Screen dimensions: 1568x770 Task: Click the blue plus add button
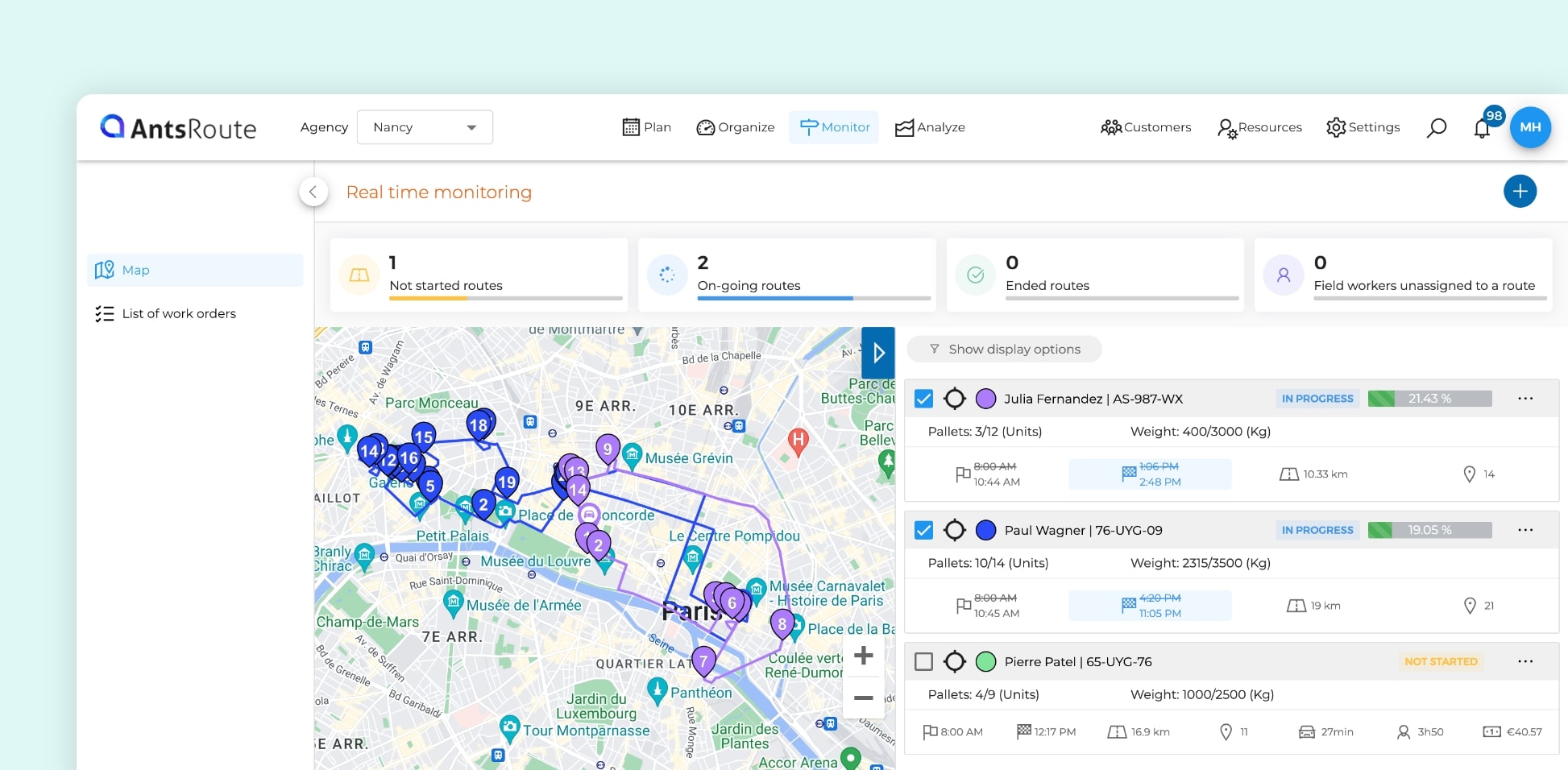coord(1520,191)
